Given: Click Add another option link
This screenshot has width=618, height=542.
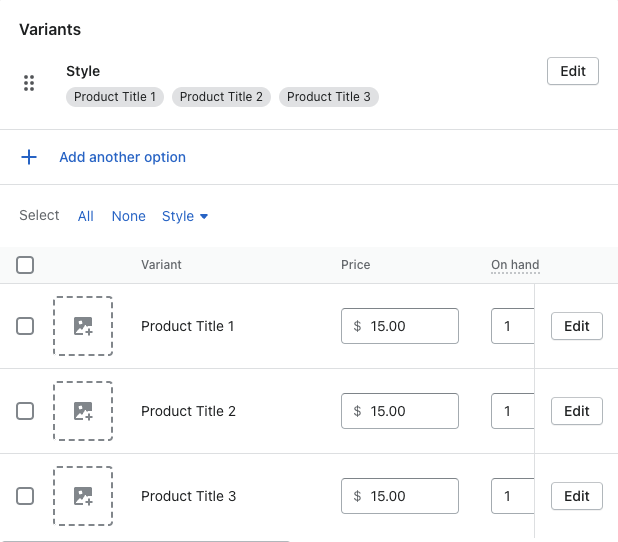Looking at the screenshot, I should (x=123, y=157).
